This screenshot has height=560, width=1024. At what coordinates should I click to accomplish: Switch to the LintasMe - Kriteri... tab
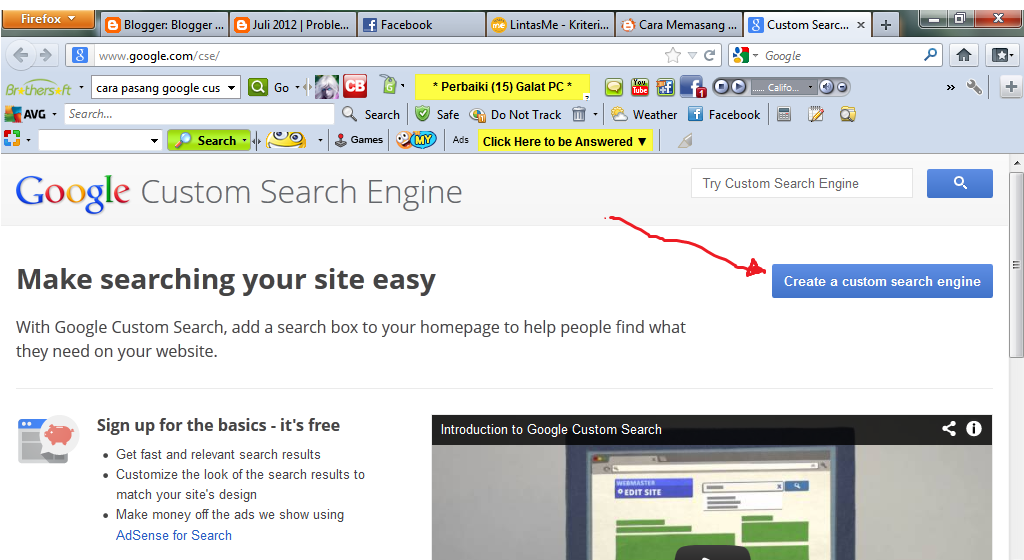tap(550, 25)
